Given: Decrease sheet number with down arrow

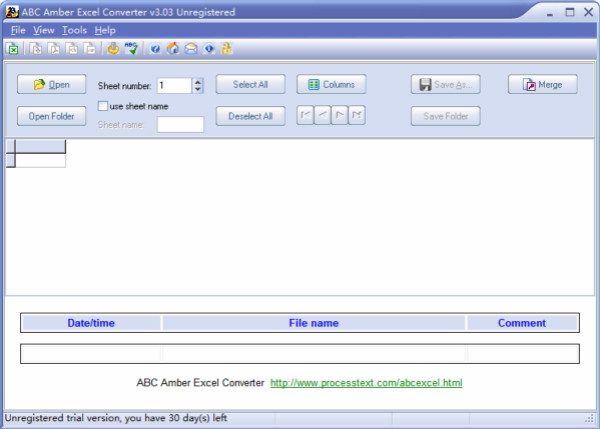Looking at the screenshot, I should (198, 90).
